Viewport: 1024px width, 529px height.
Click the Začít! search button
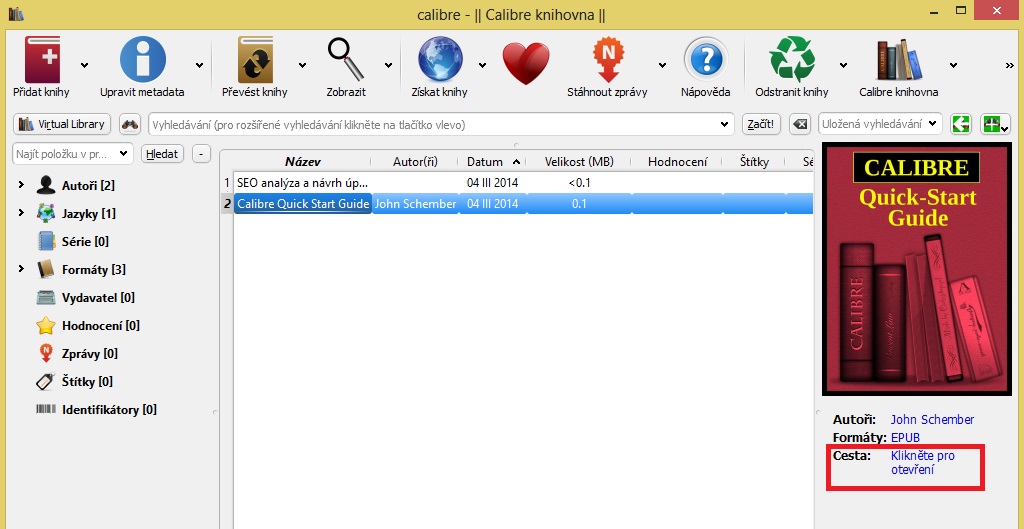click(x=761, y=124)
